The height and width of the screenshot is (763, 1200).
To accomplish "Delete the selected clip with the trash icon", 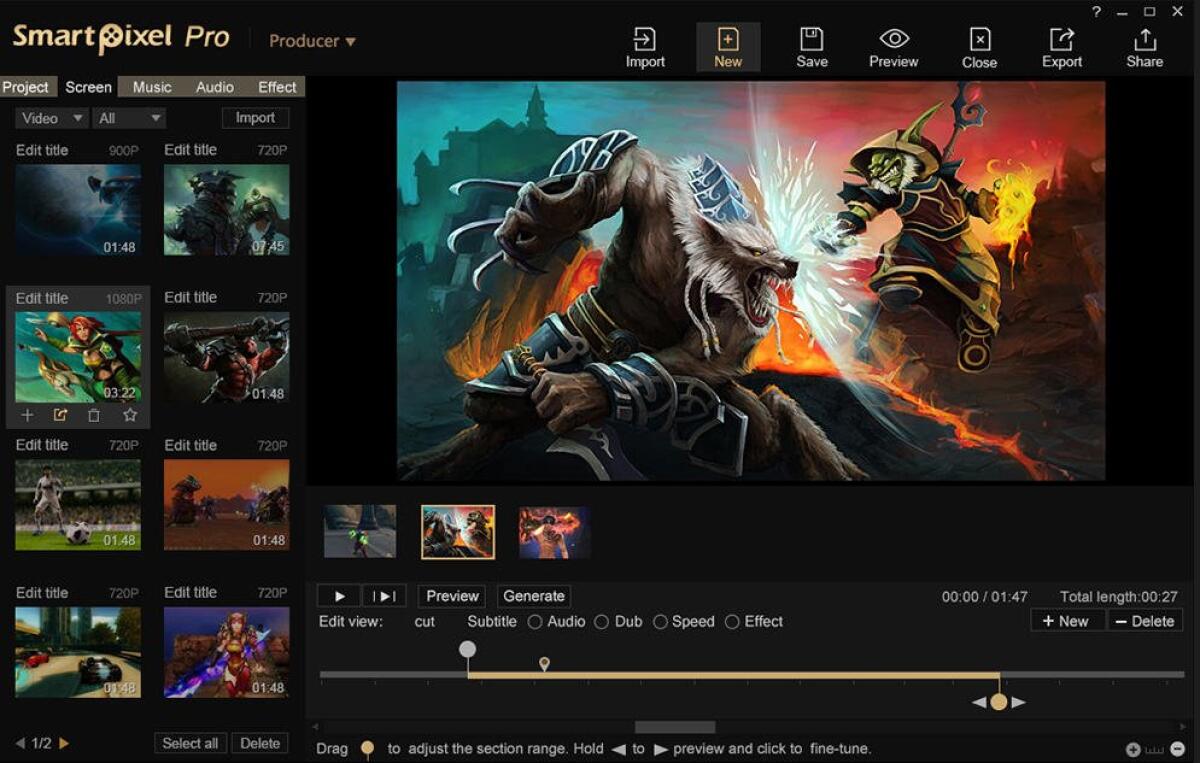I will click(x=94, y=414).
